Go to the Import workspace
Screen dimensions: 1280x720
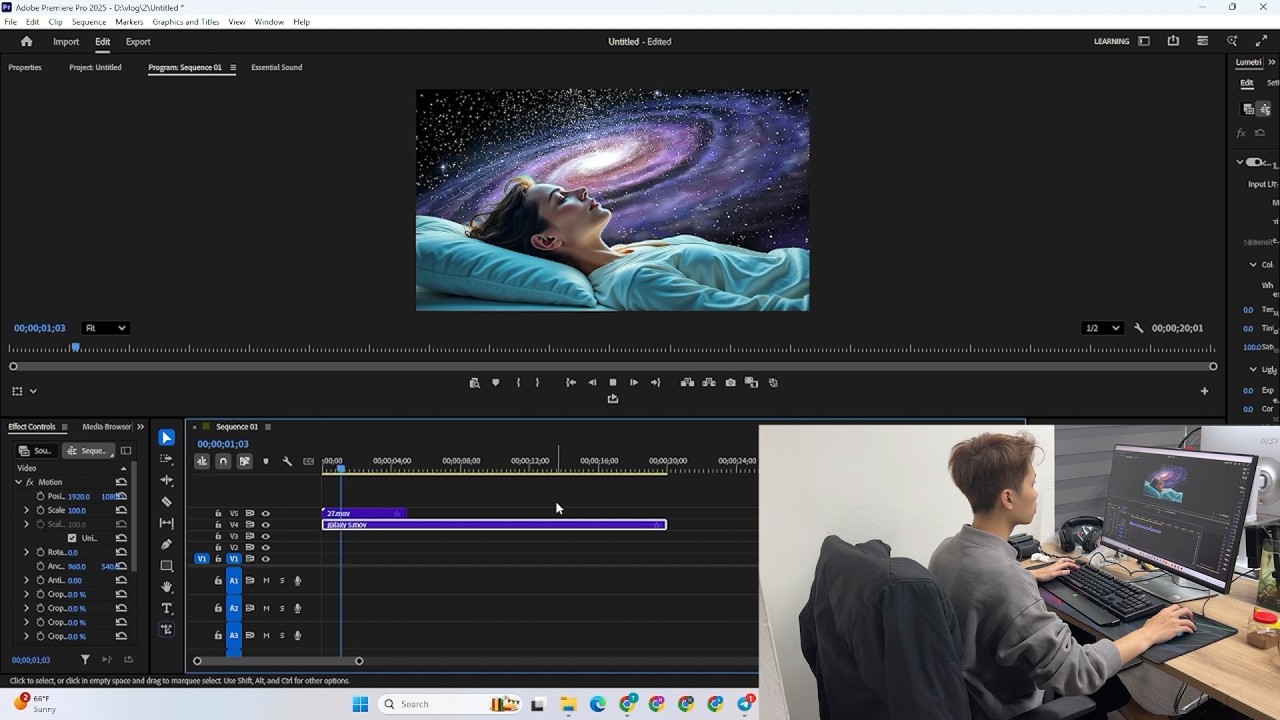pyautogui.click(x=66, y=42)
